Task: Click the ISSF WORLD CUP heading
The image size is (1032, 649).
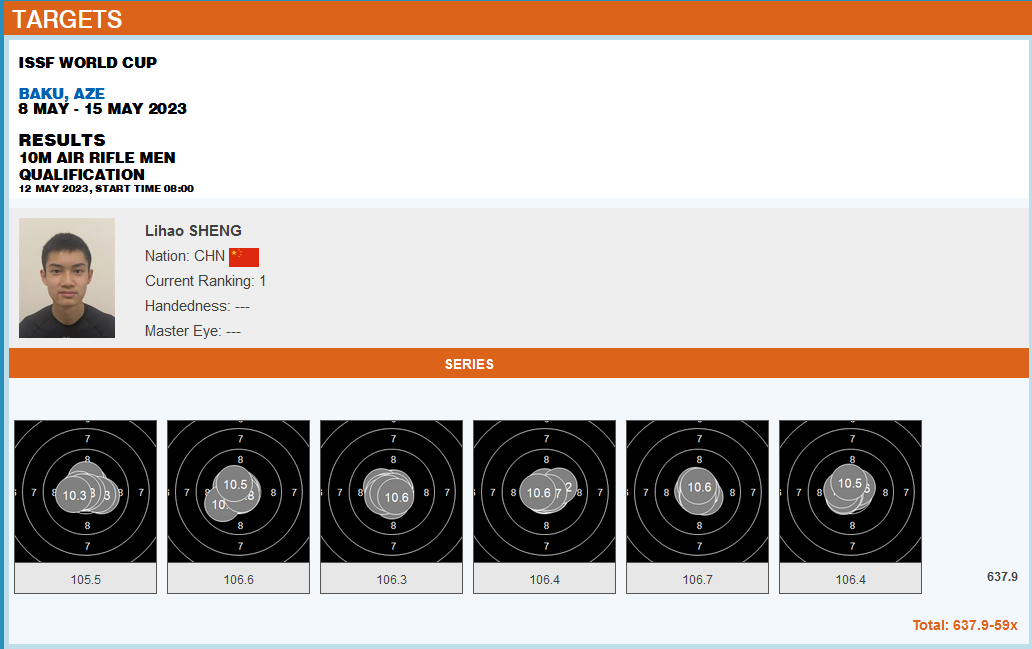Action: click(x=88, y=63)
